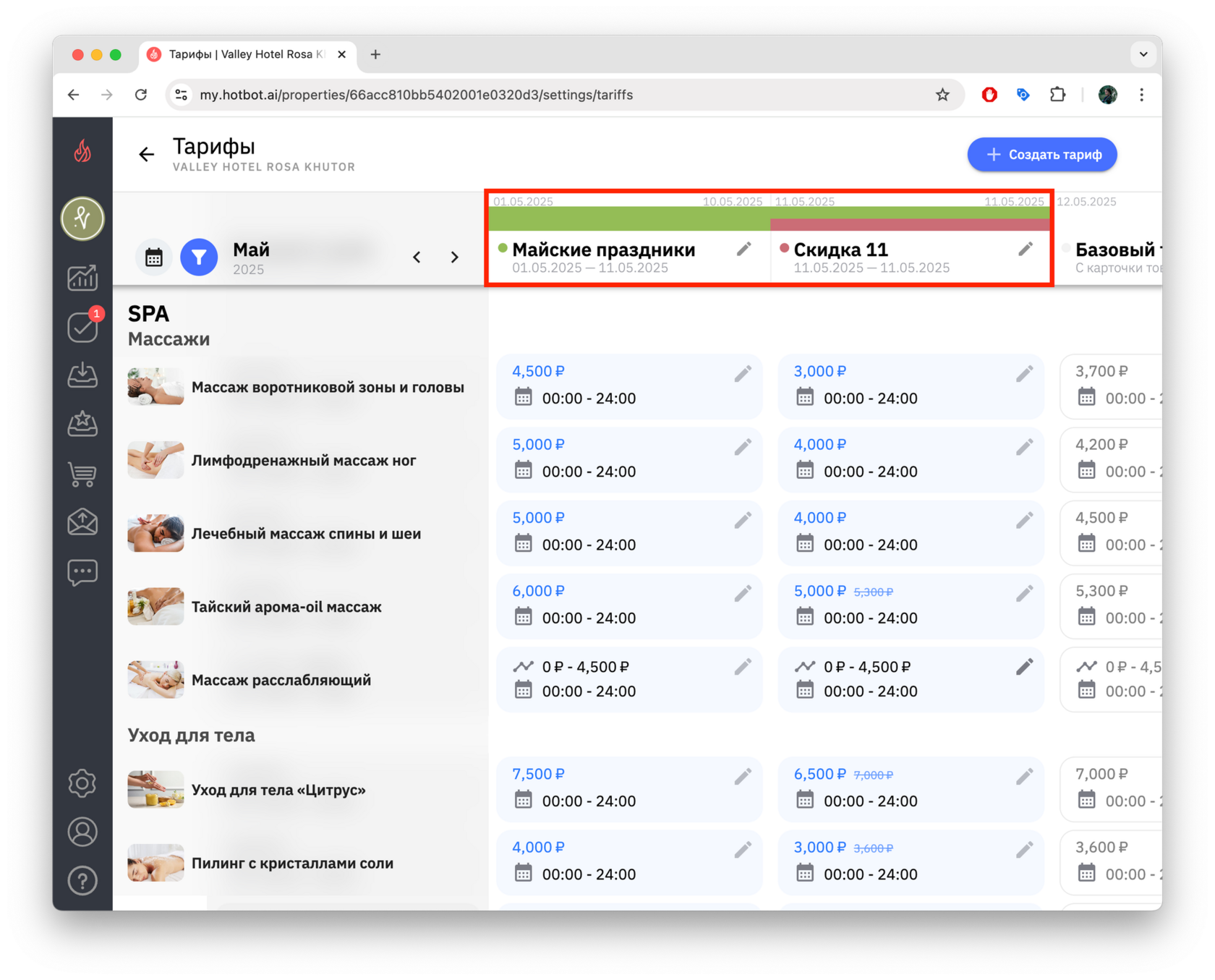Edit 5,000 ₽ discounted price for Тайский массаж
The height and width of the screenshot is (980, 1215).
coord(1025,594)
